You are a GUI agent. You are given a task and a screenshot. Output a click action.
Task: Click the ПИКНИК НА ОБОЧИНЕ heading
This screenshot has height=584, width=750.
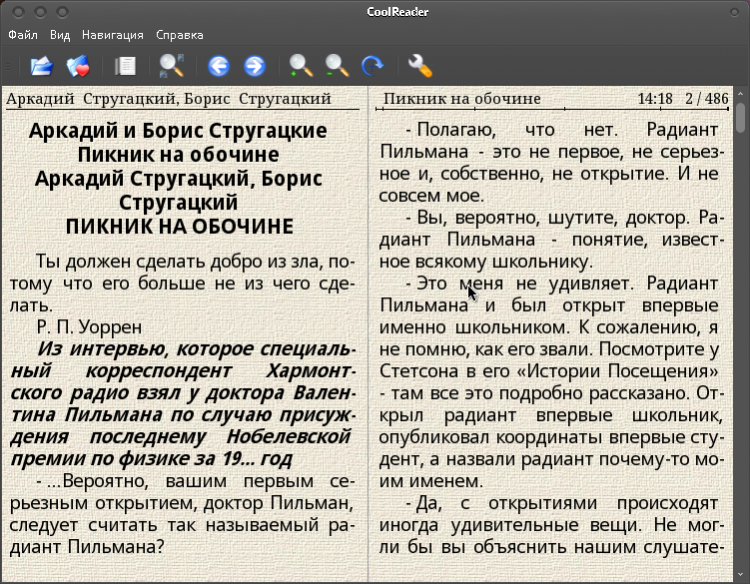pyautogui.click(x=179, y=226)
